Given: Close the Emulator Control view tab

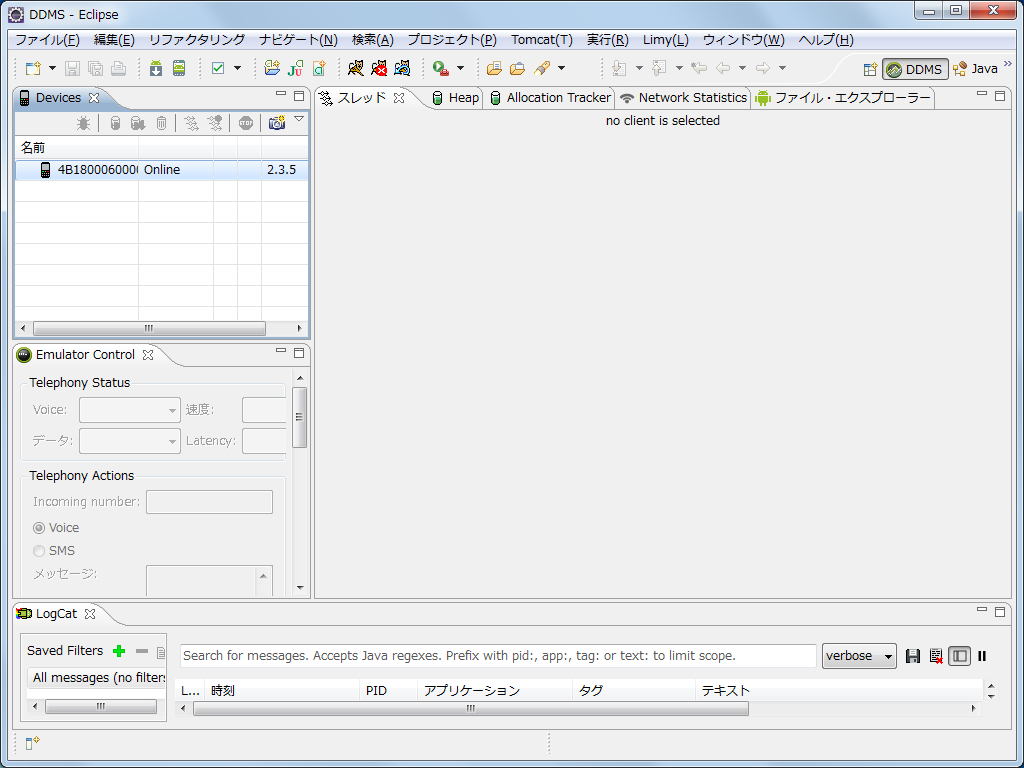Looking at the screenshot, I should pyautogui.click(x=148, y=355).
